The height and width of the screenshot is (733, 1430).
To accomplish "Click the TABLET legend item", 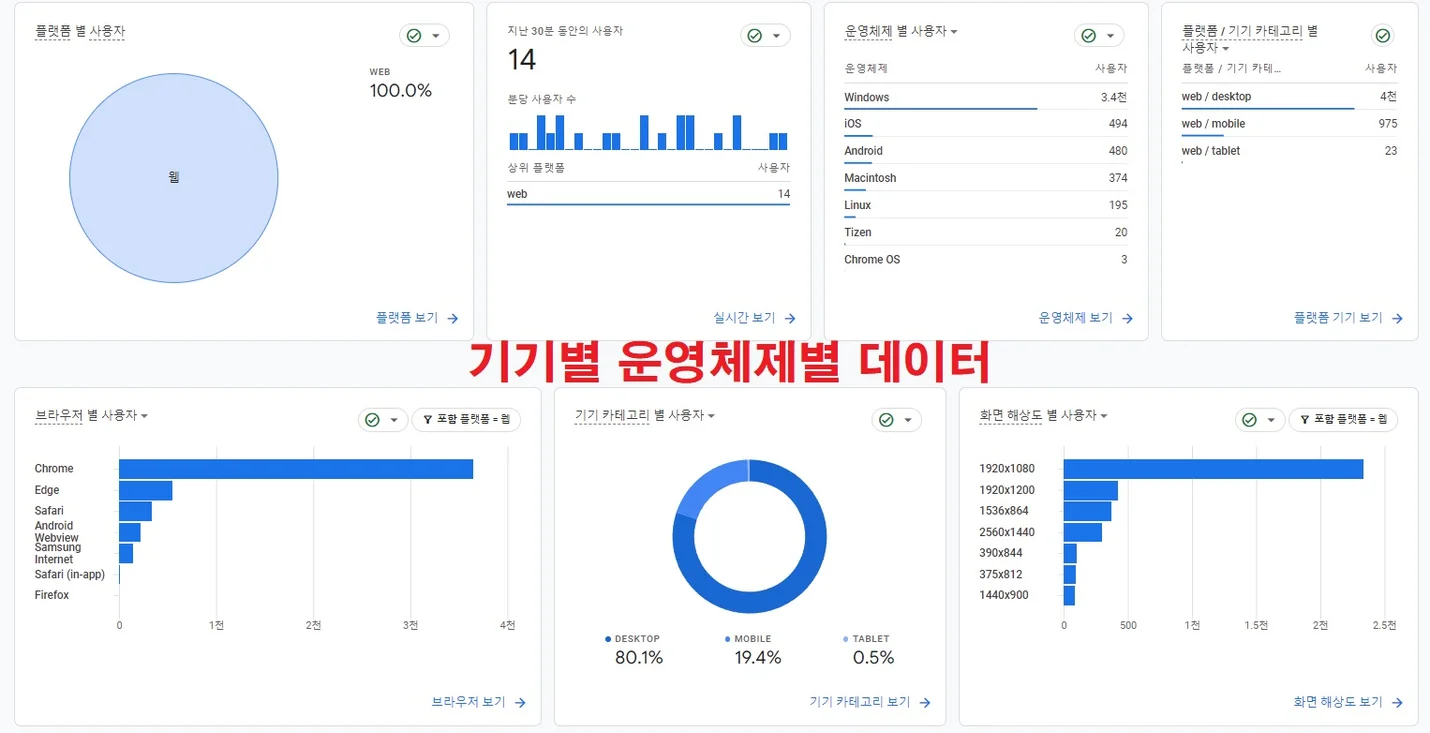I will pyautogui.click(x=870, y=649).
